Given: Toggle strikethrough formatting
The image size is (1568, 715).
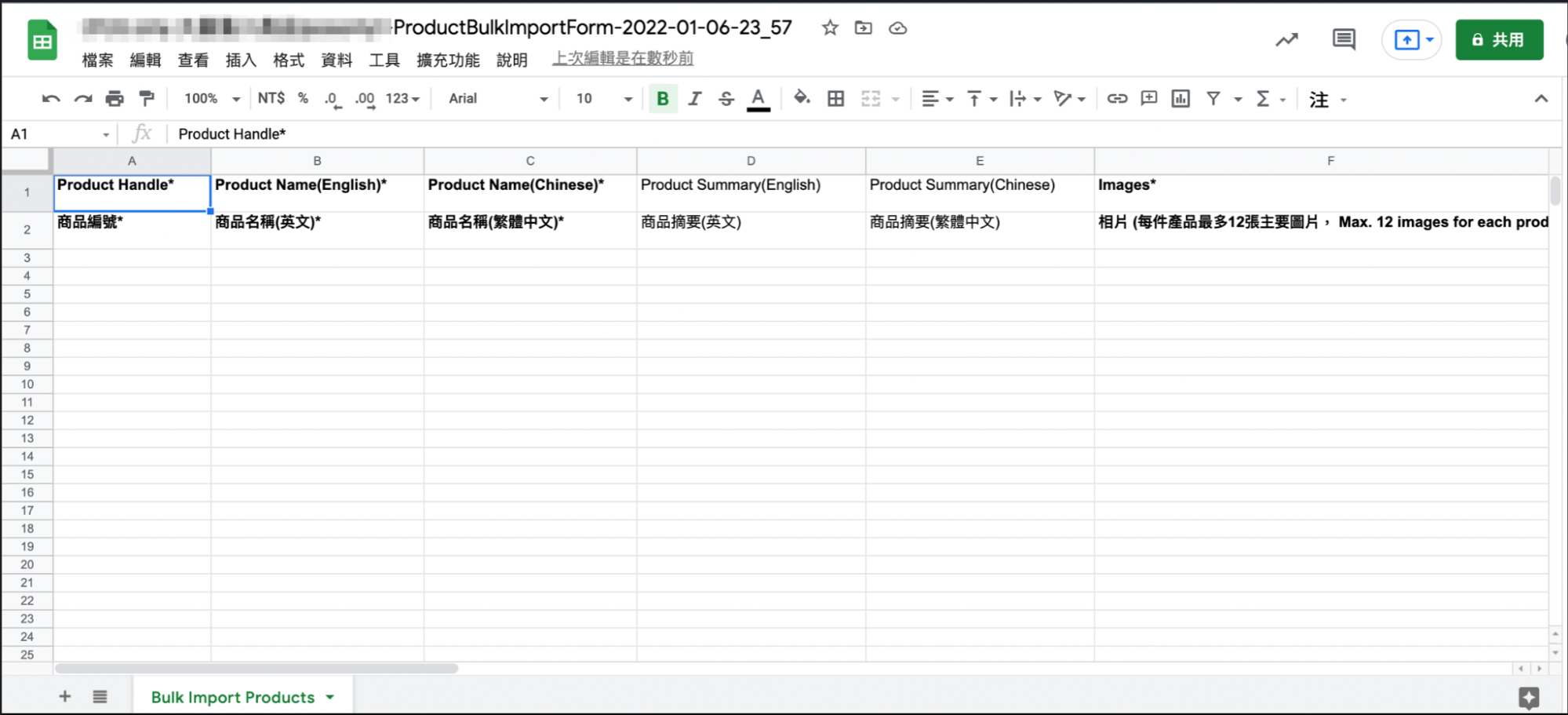Looking at the screenshot, I should [x=726, y=99].
